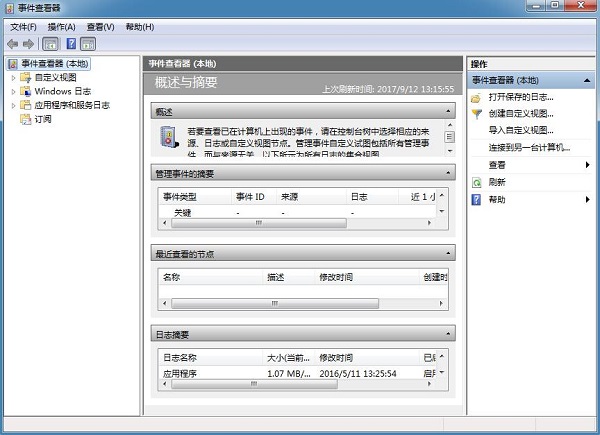Image resolution: width=600 pixels, height=435 pixels.
Task: Click 打开保存的日志... action
Action: 521,97
